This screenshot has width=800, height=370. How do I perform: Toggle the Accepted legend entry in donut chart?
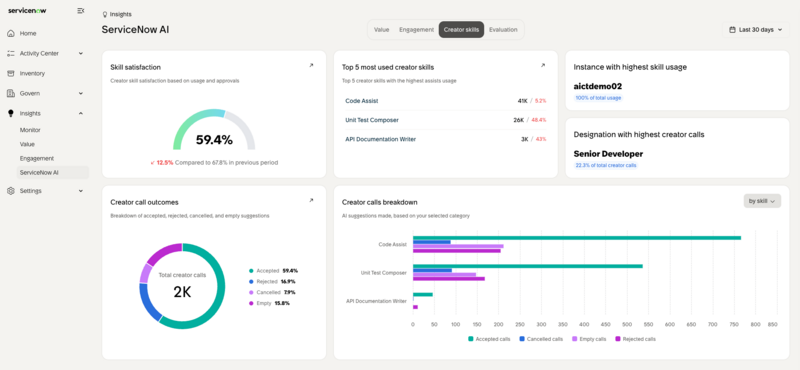tap(273, 270)
